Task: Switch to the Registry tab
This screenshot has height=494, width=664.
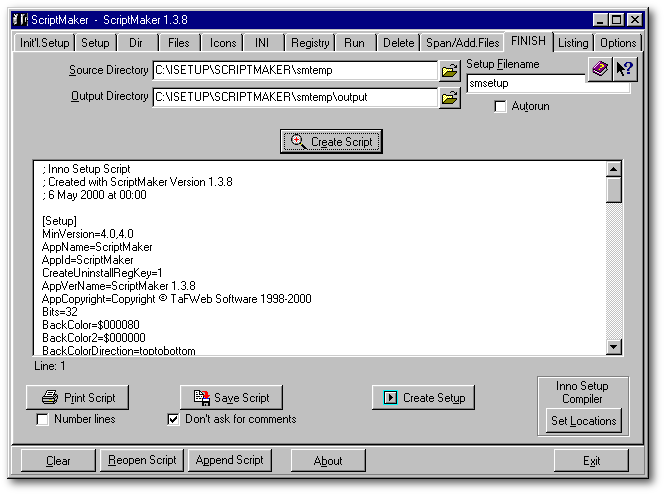Action: (x=310, y=43)
